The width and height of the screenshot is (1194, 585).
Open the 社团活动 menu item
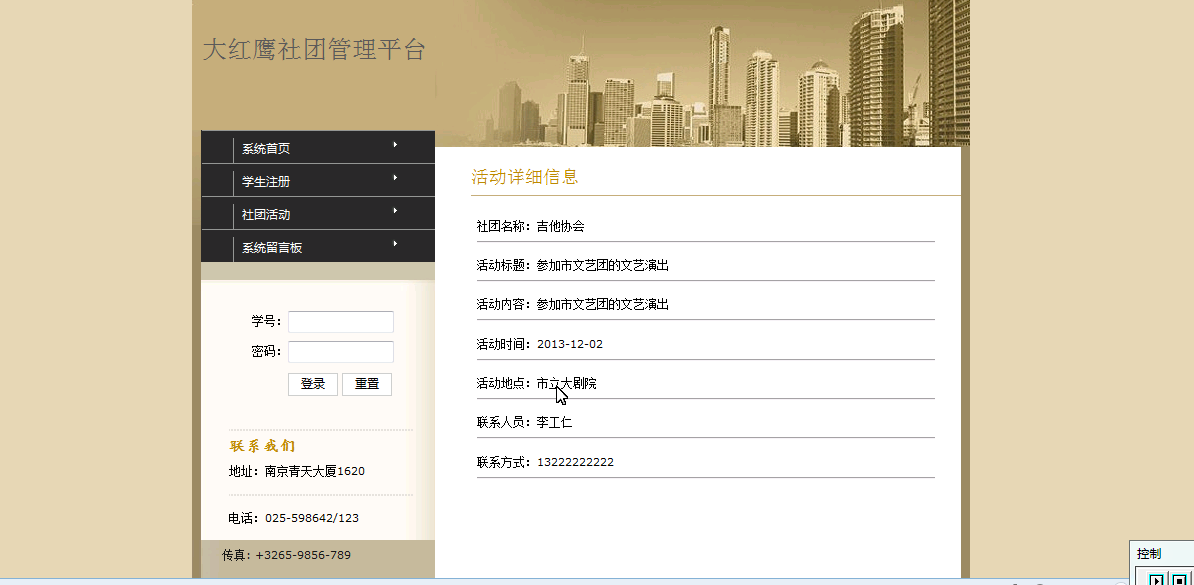pyautogui.click(x=318, y=214)
